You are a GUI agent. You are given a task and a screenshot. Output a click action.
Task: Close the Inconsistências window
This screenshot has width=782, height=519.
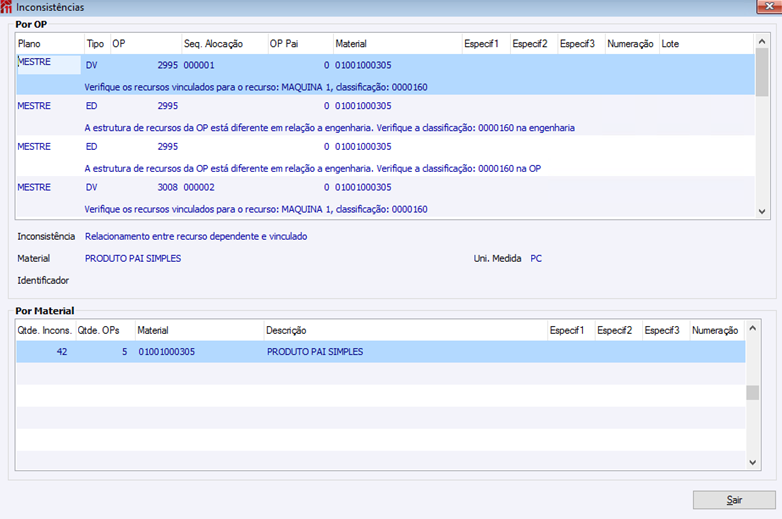coord(769,6)
